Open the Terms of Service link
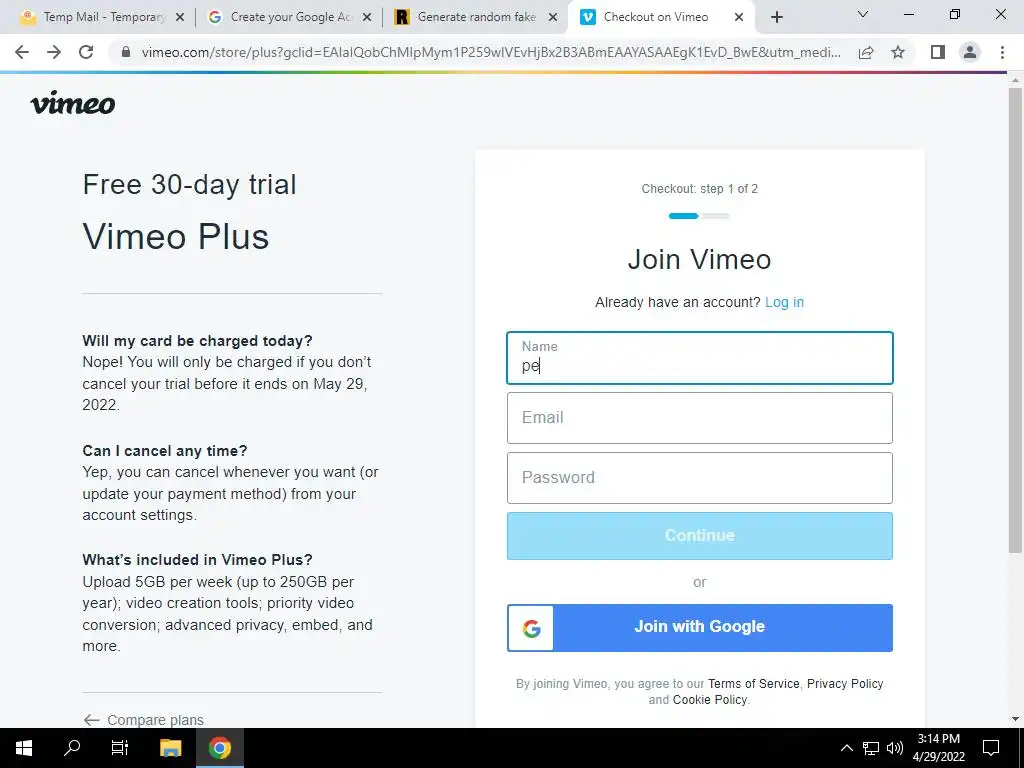 (x=754, y=684)
